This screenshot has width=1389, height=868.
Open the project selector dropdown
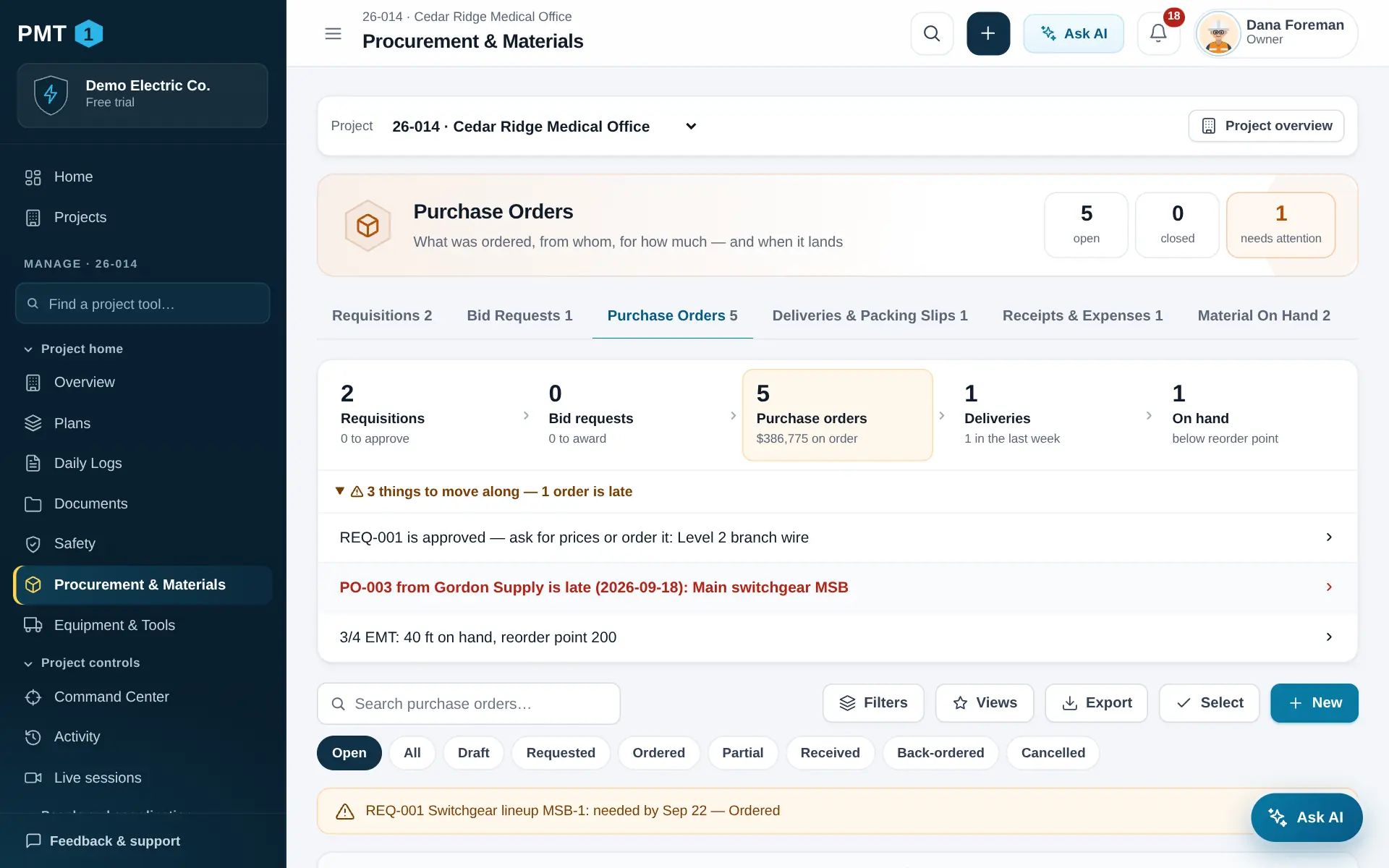(x=544, y=127)
